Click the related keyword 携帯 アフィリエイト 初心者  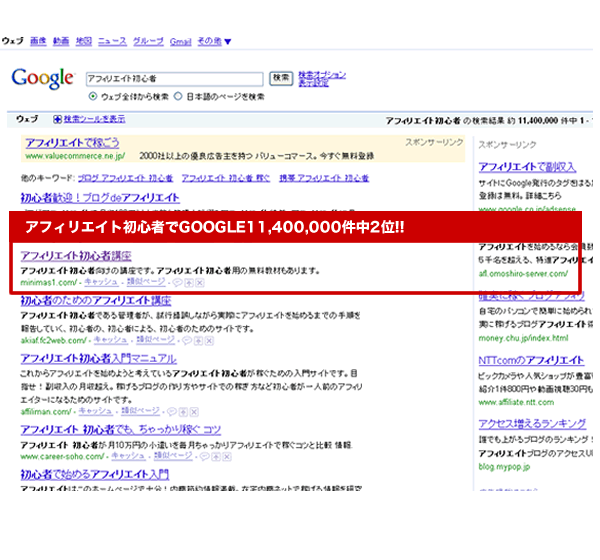click(x=324, y=178)
